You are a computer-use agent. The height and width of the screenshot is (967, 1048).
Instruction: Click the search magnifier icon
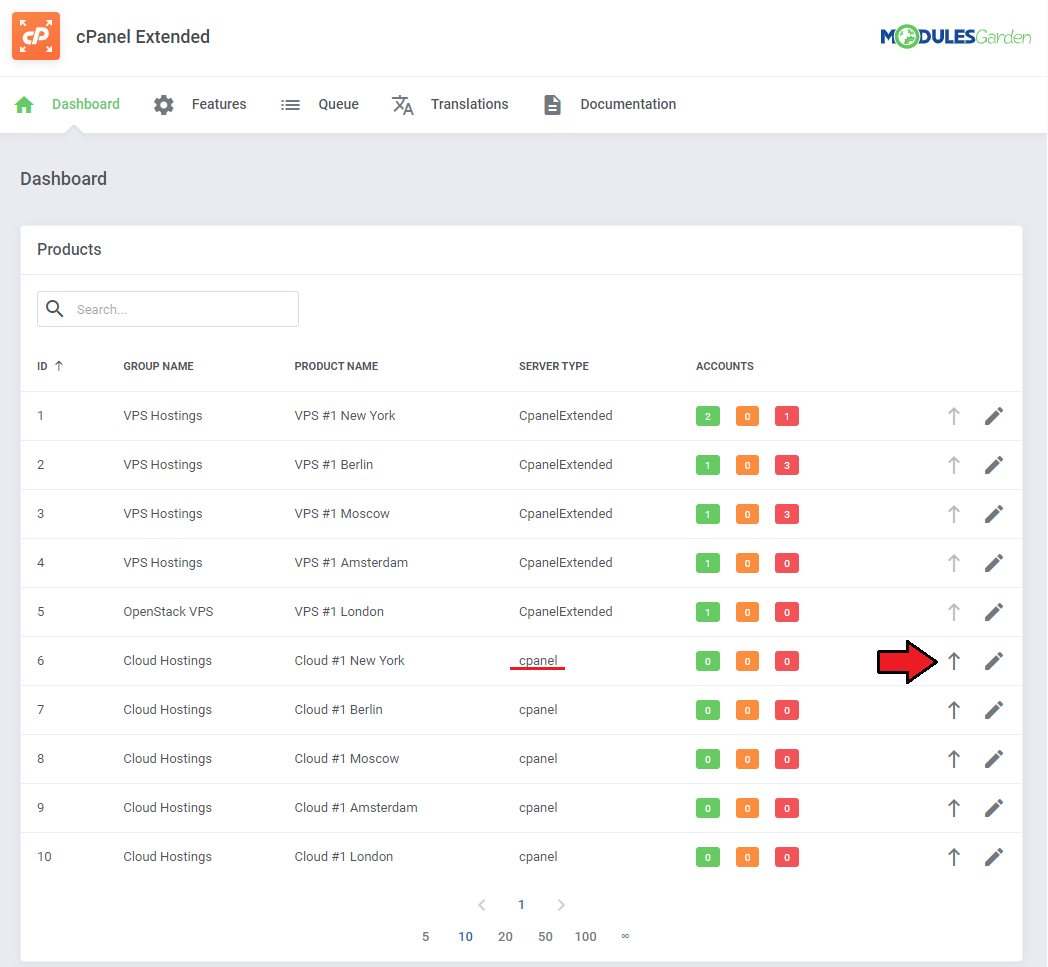click(x=55, y=309)
